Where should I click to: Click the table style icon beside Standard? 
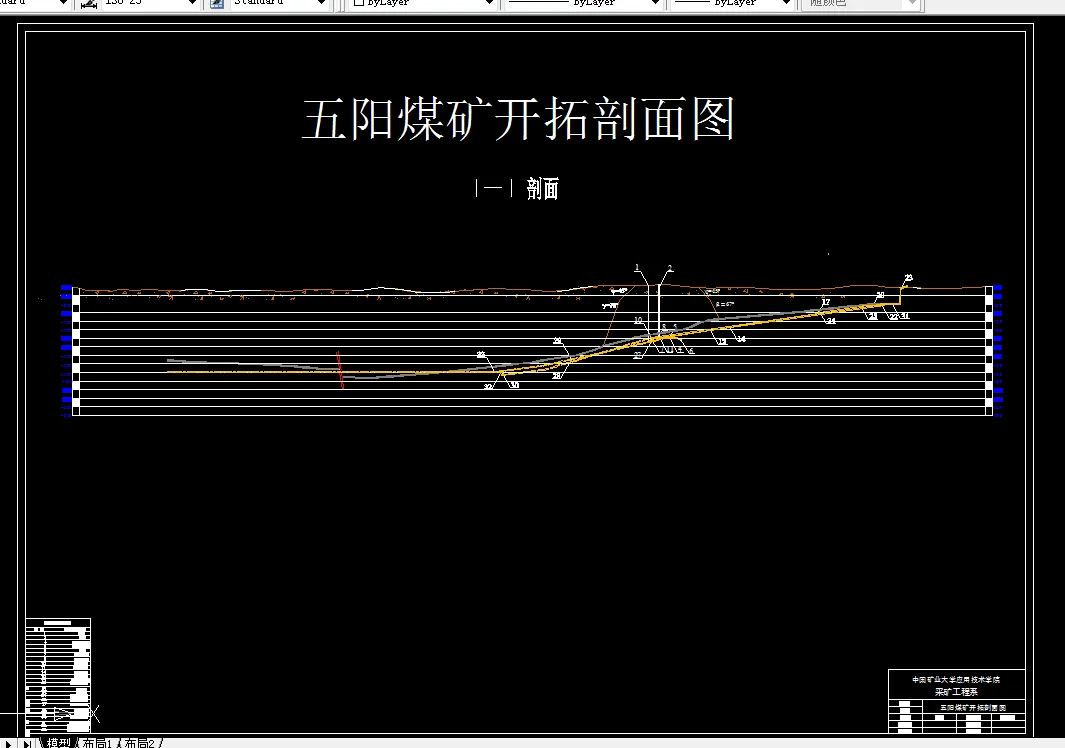tap(217, 4)
